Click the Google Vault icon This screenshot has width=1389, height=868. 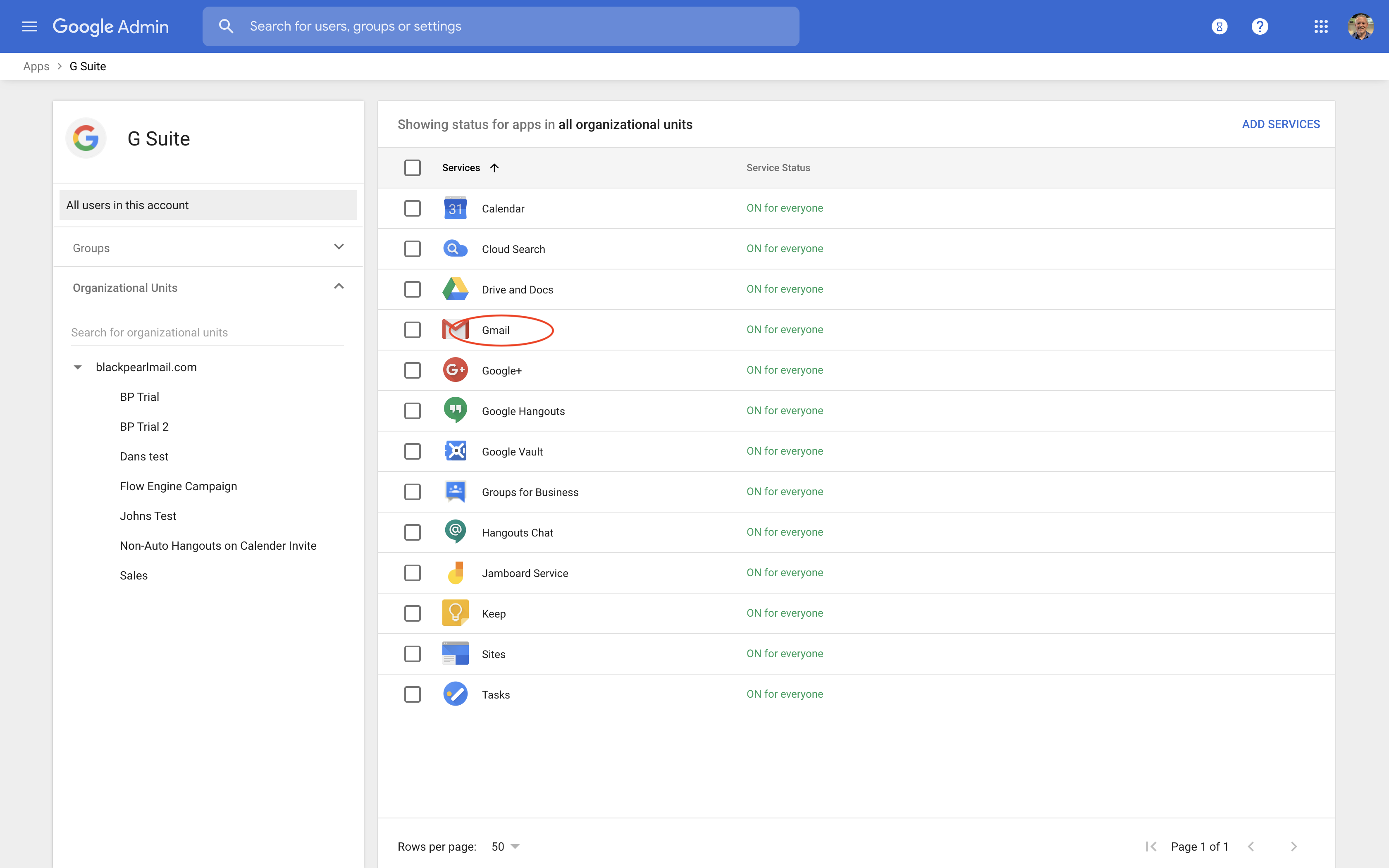point(455,451)
